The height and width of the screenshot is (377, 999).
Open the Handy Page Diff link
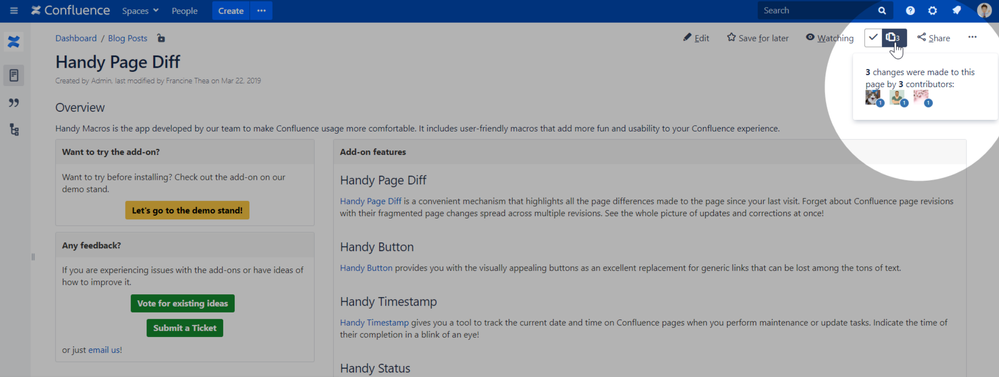(371, 201)
